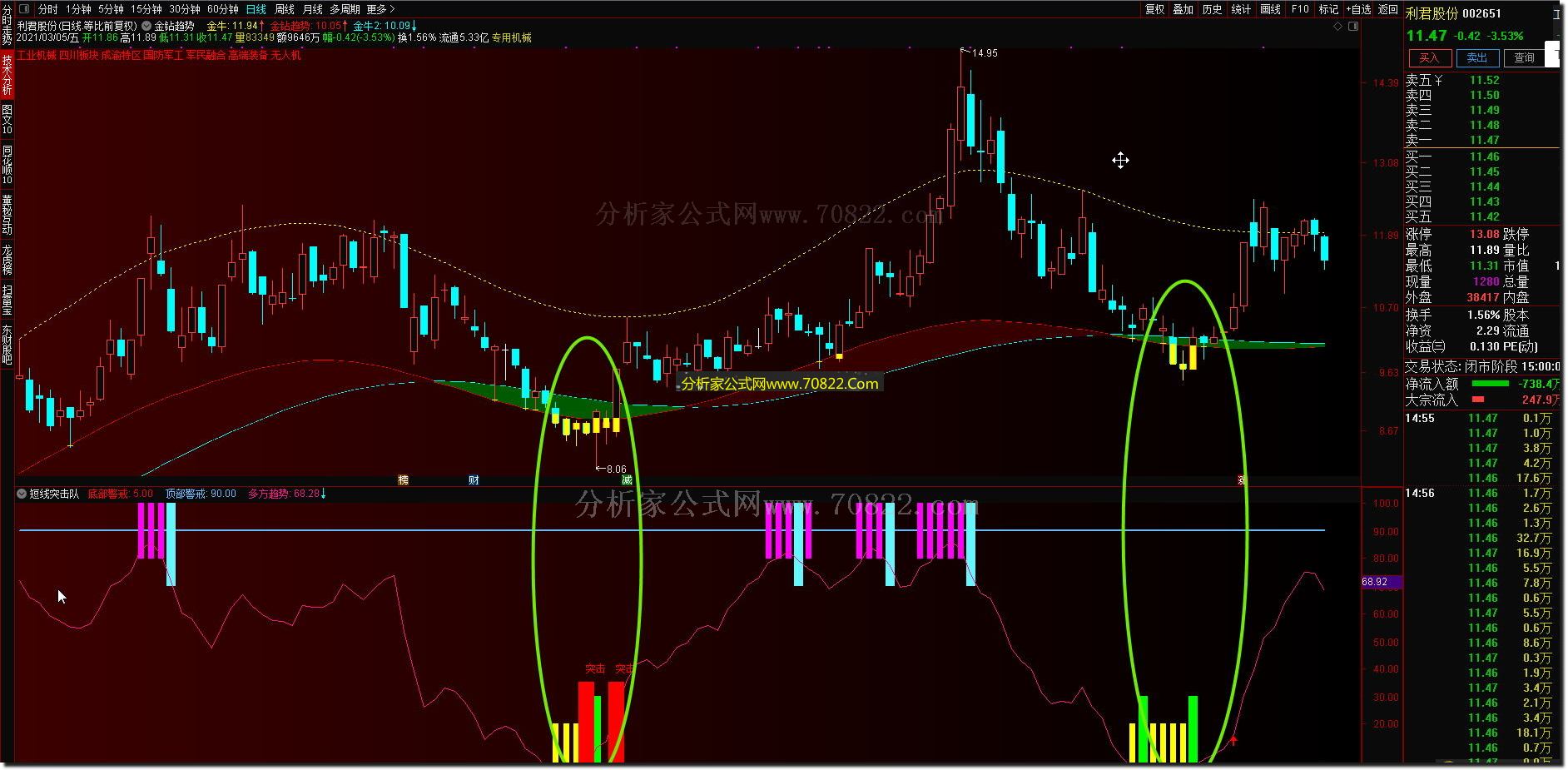This screenshot has height=770, width=1568.
Task: Open the 历史 history toolbar button
Action: 1213,9
